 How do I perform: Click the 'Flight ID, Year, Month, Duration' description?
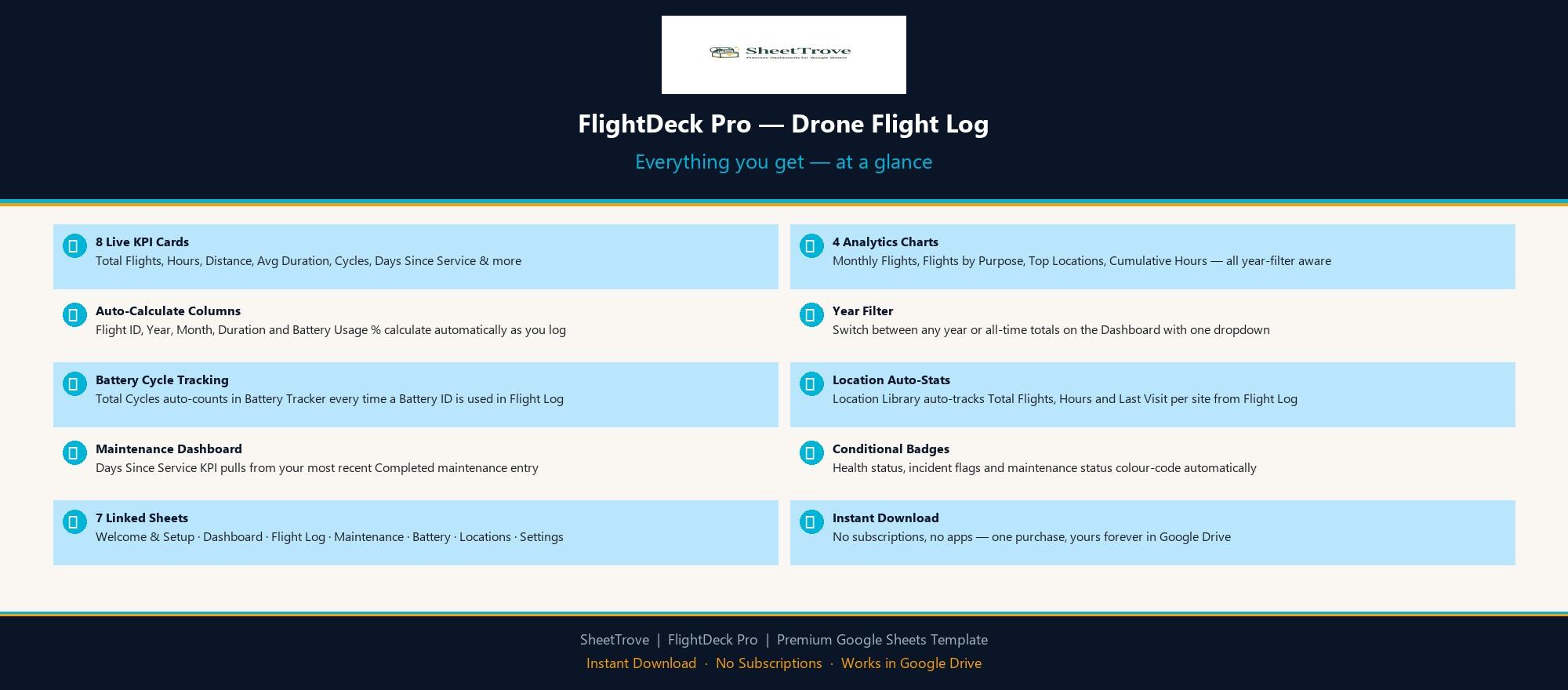click(331, 329)
